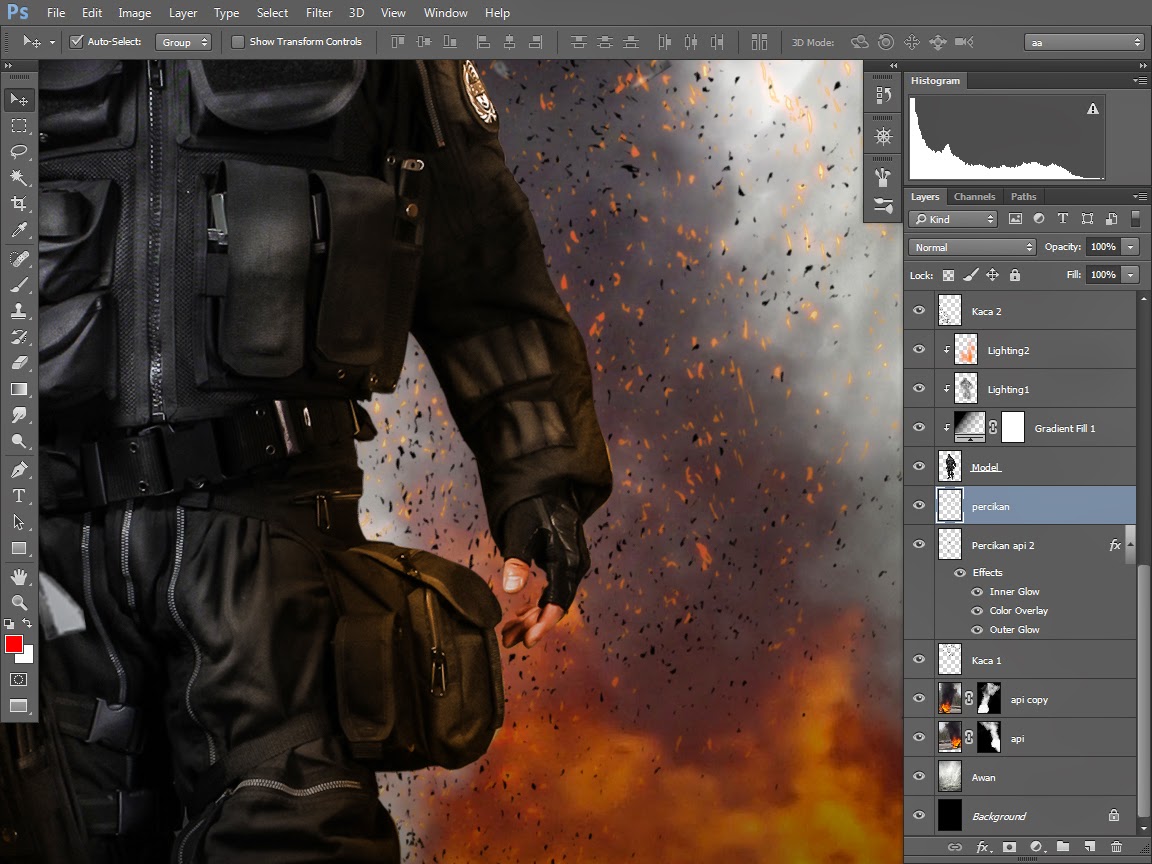Open the Filter menu
The height and width of the screenshot is (864, 1152).
(x=319, y=13)
